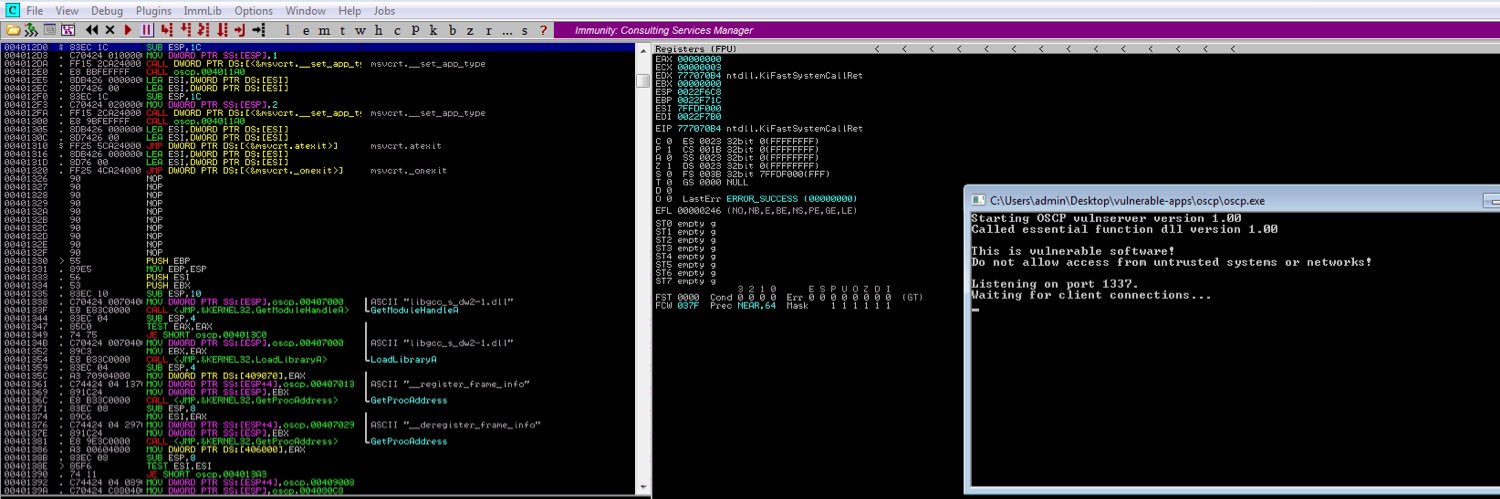Show source with 's' button
The image size is (1500, 499).
click(524, 30)
